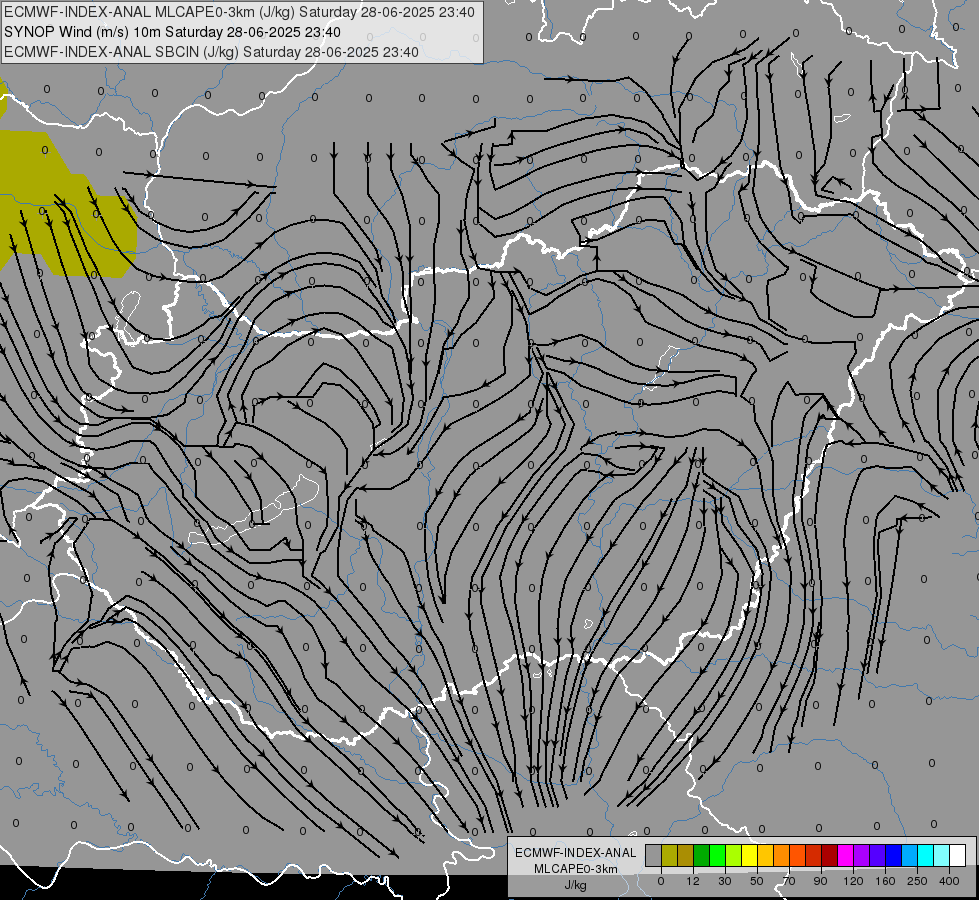The height and width of the screenshot is (900, 979).
Task: Click the SYNOP Wind 10m title line
Action: 172,32
